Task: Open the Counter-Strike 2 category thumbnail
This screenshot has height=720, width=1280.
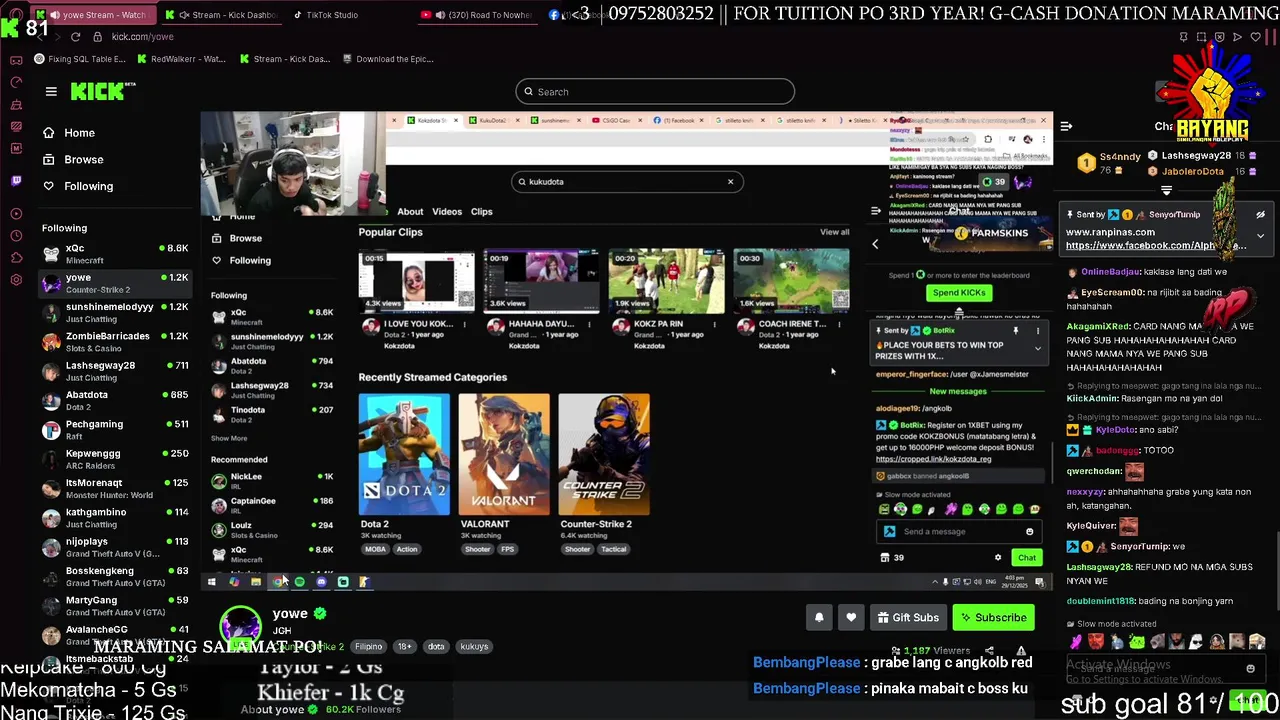Action: [604, 455]
